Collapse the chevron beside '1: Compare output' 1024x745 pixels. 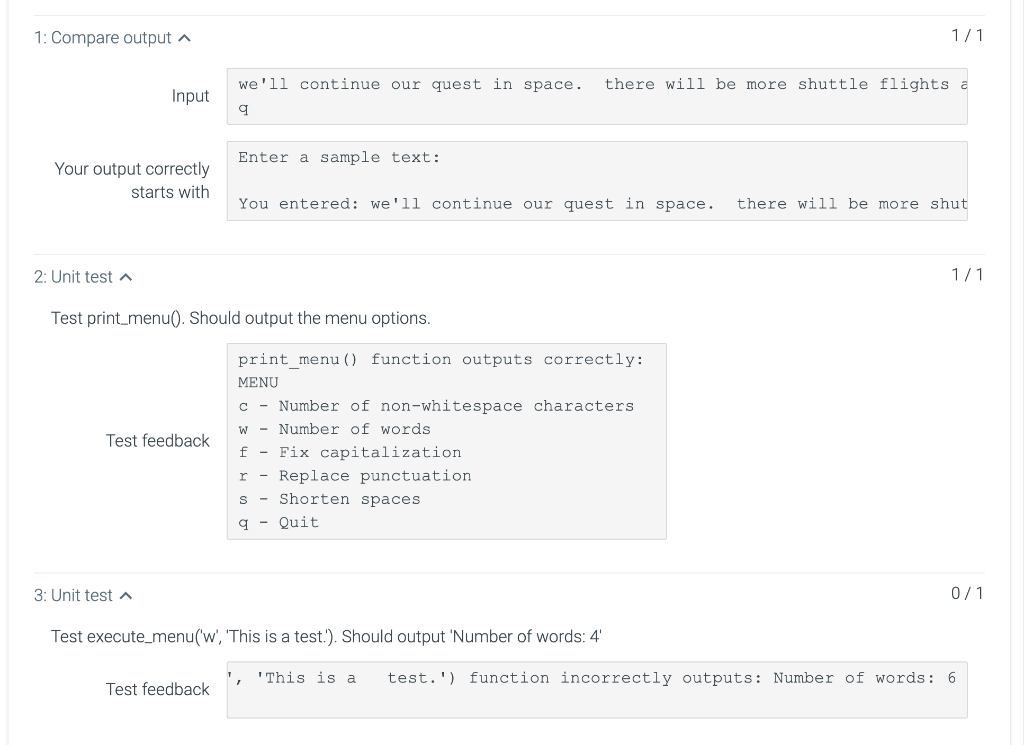click(184, 38)
